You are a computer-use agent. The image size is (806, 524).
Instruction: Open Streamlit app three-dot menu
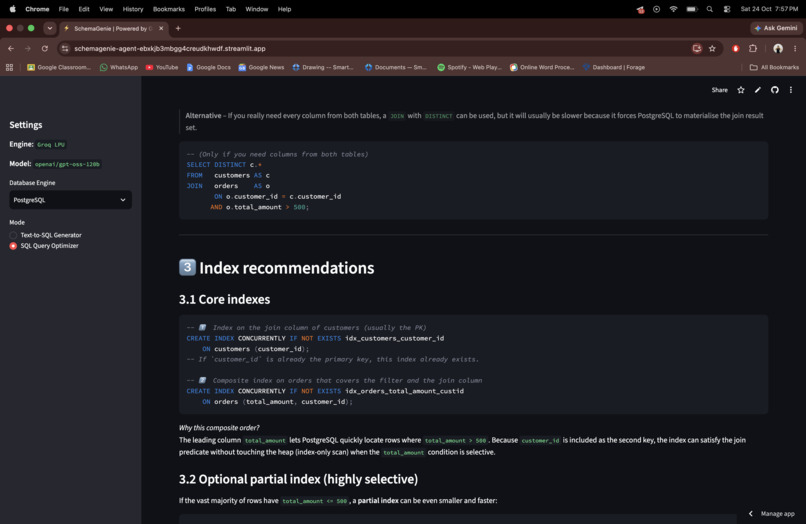pyautogui.click(x=791, y=90)
